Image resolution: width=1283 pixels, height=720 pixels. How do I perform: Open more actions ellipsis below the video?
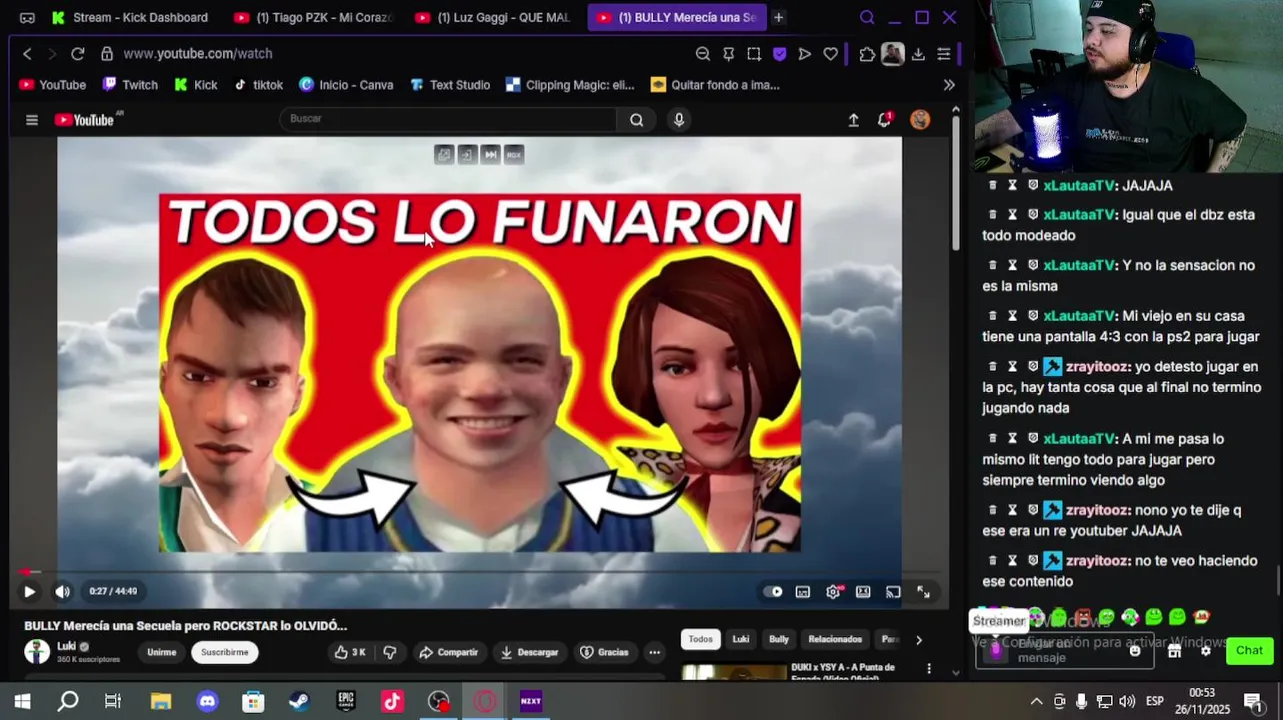pos(654,652)
